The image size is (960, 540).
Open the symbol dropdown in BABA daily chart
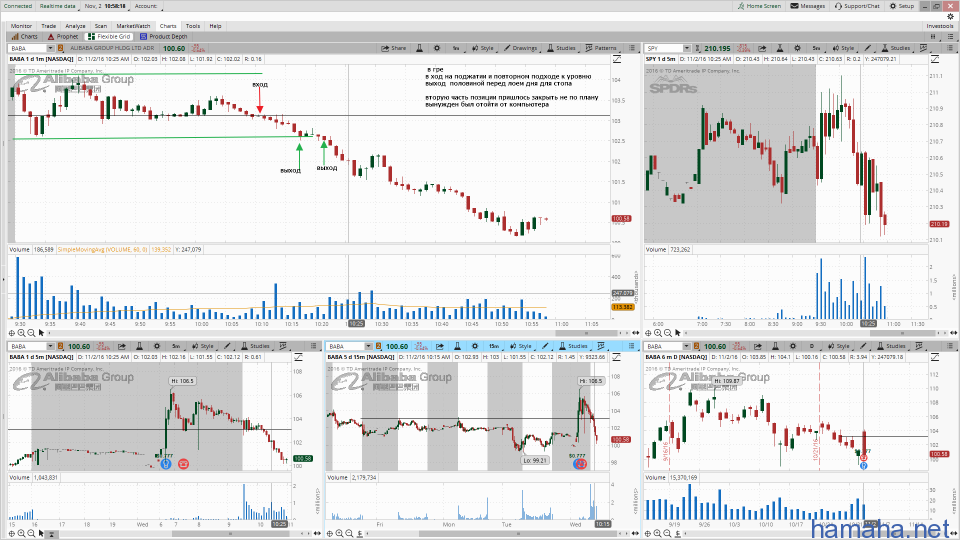tap(686, 347)
